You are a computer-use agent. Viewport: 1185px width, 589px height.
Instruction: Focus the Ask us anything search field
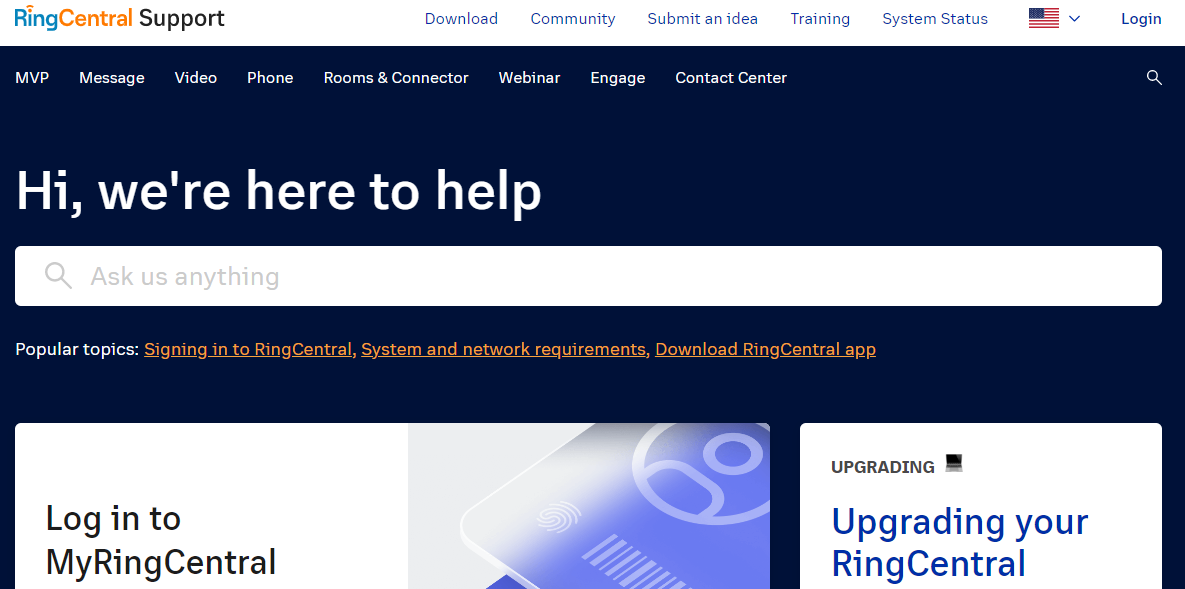pos(600,276)
